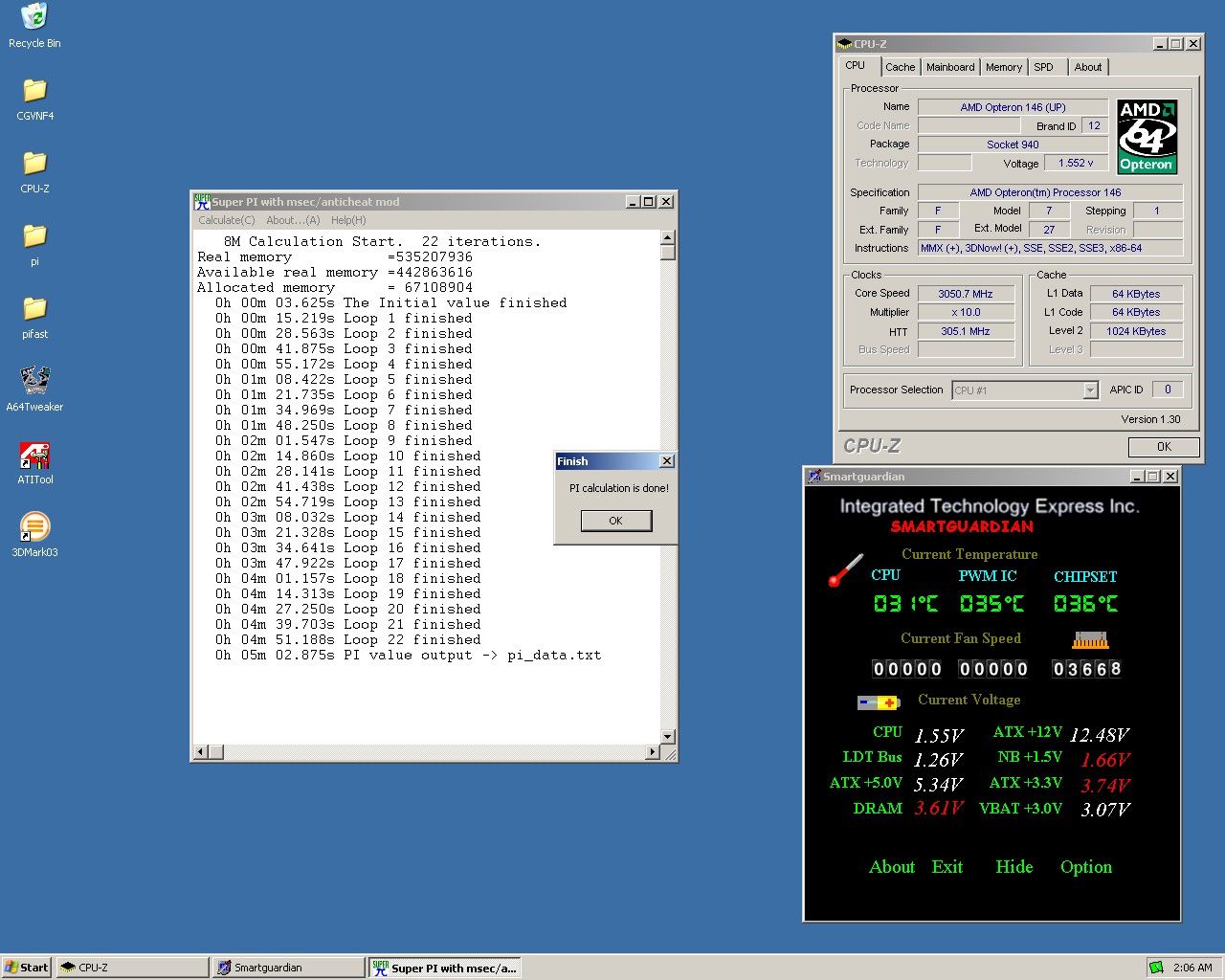
Task: Click the Specification field in CPU-Z
Action: (x=1050, y=192)
